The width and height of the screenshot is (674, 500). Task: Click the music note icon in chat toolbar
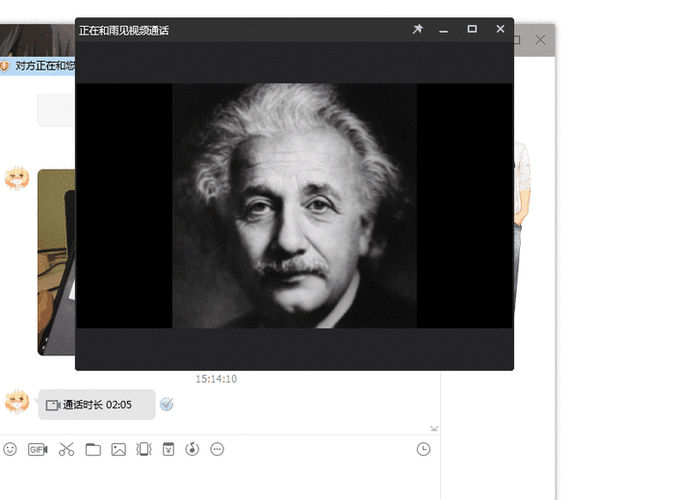[x=192, y=450]
